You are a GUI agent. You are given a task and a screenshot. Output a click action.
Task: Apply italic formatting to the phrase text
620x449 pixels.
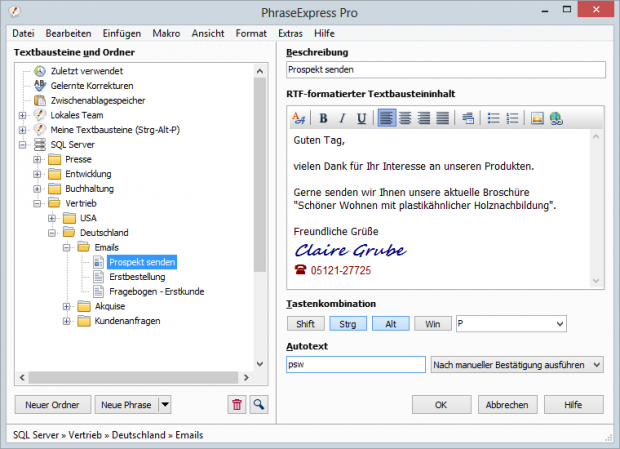[340, 118]
